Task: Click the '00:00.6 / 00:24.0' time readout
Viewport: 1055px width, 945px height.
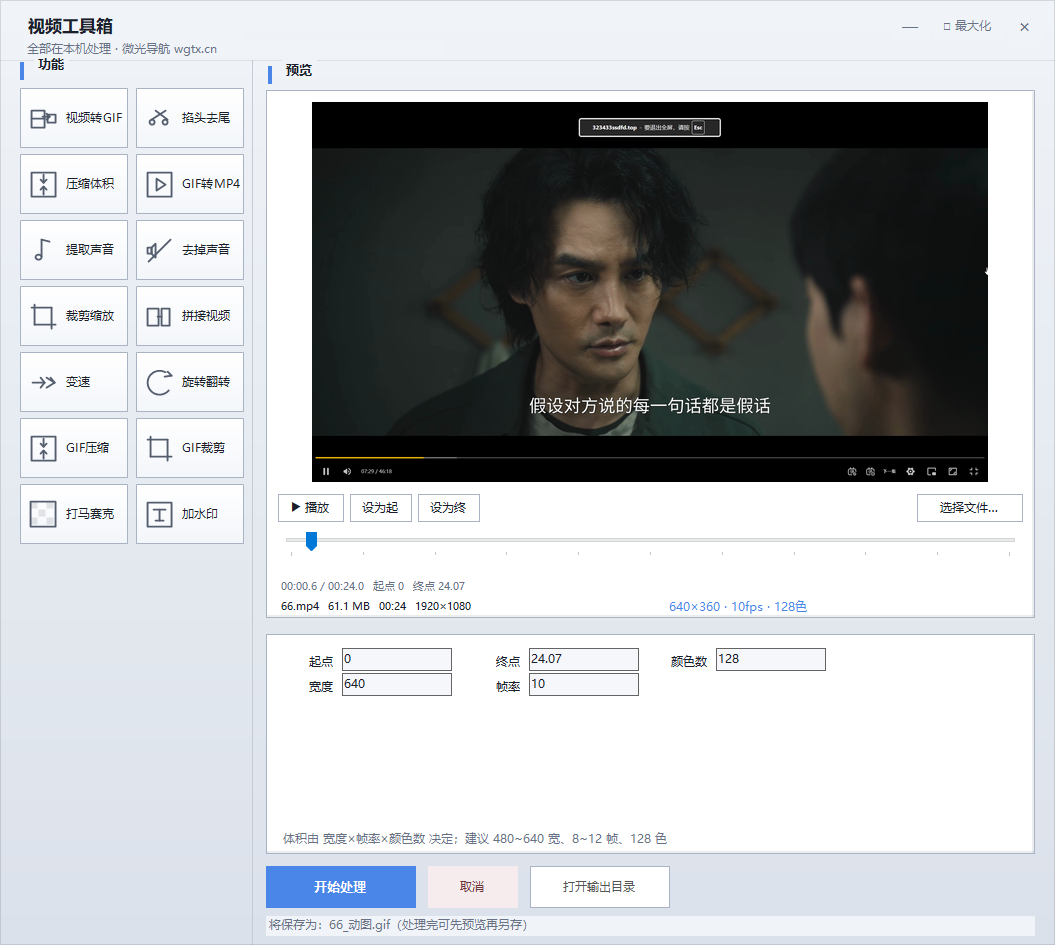Action: coord(322,586)
